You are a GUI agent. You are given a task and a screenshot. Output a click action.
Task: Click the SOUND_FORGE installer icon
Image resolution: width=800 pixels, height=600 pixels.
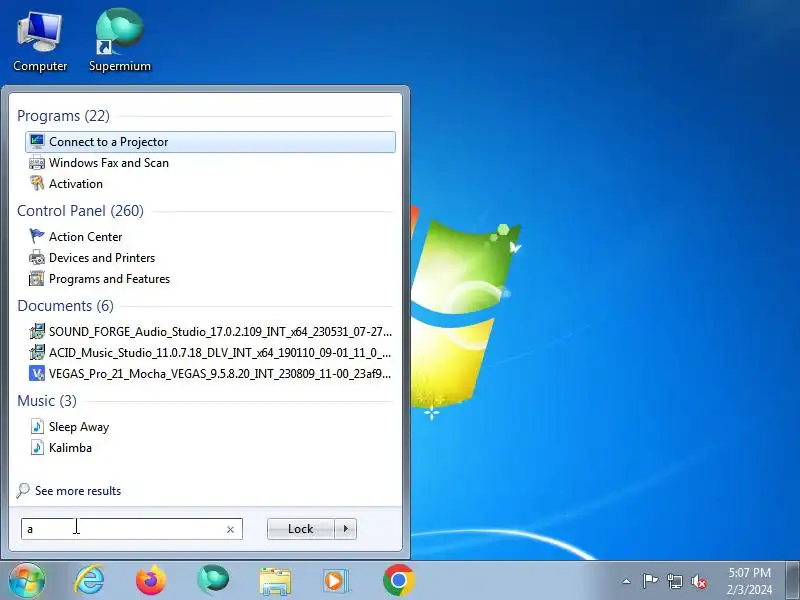37,332
